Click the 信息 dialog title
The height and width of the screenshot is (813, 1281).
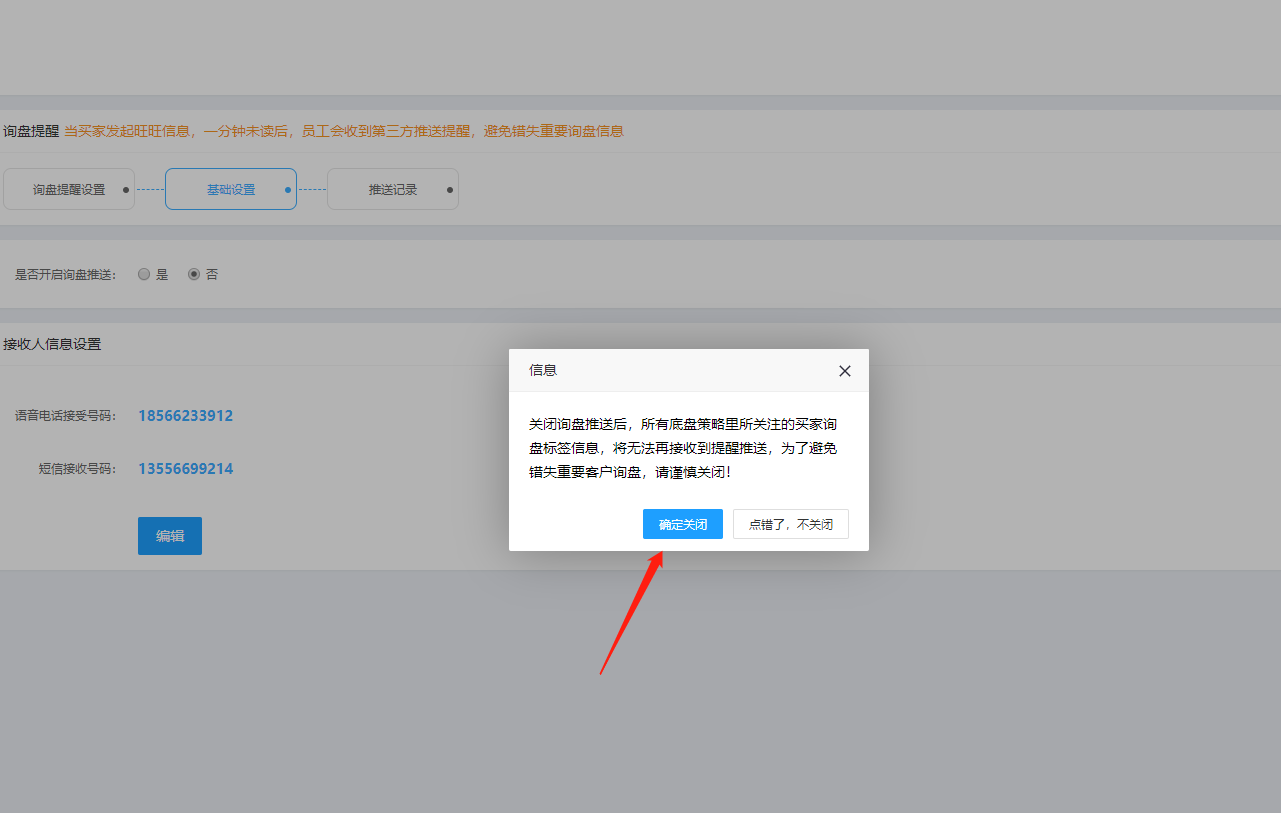tap(543, 370)
